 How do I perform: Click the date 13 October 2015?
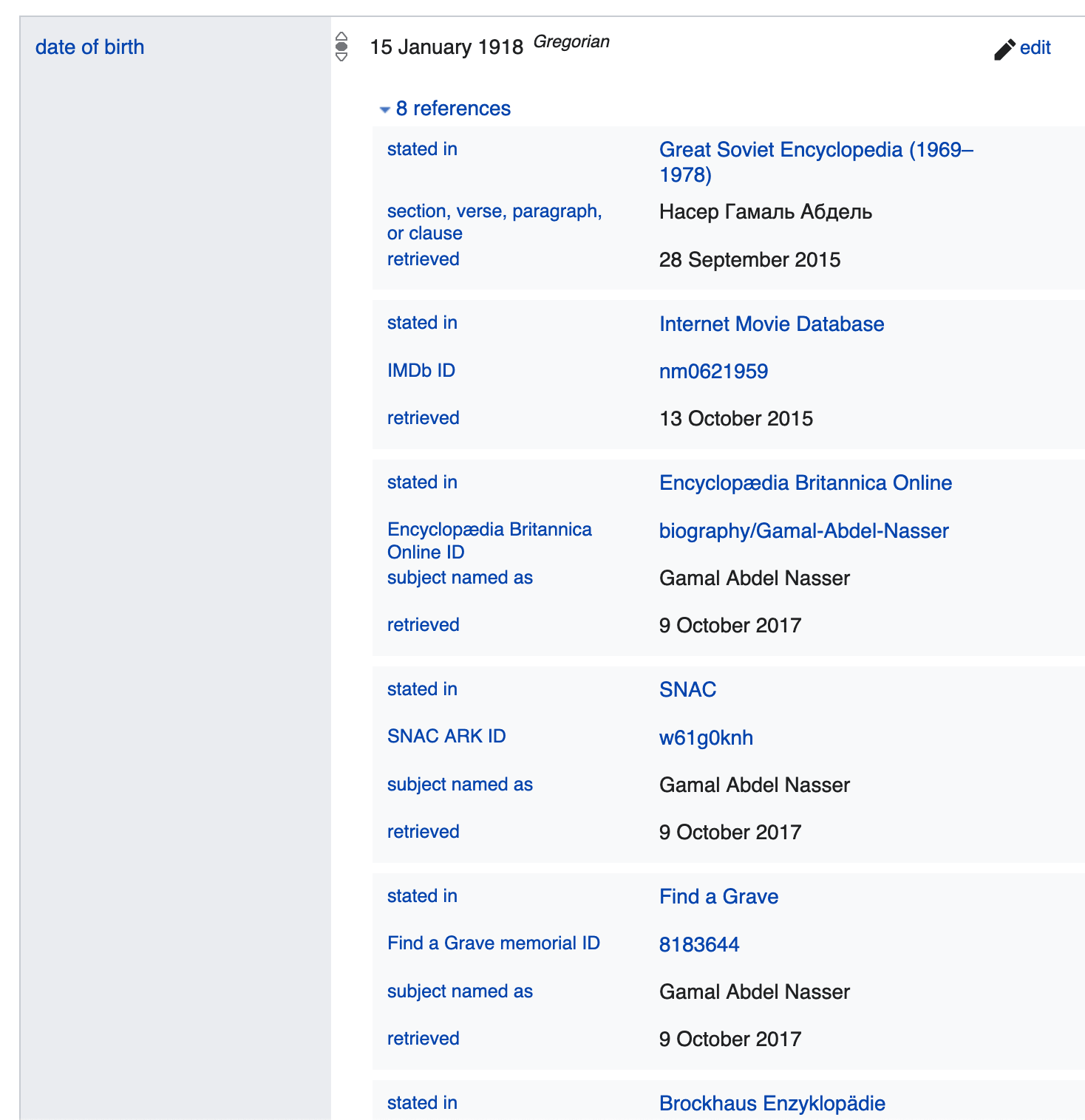pyautogui.click(x=736, y=419)
